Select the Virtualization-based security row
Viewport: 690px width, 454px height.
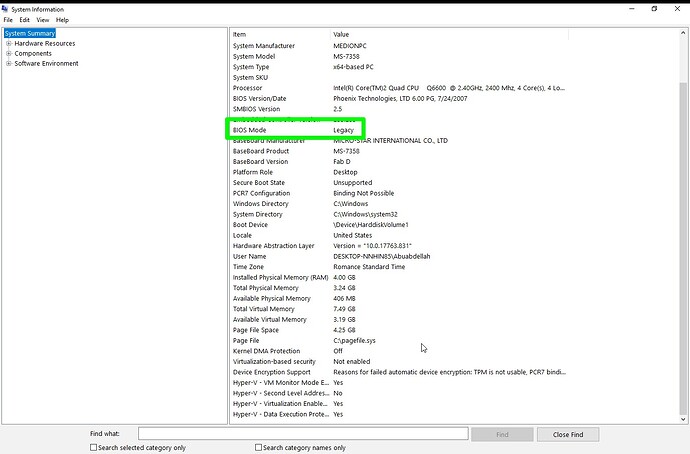[x=400, y=362]
